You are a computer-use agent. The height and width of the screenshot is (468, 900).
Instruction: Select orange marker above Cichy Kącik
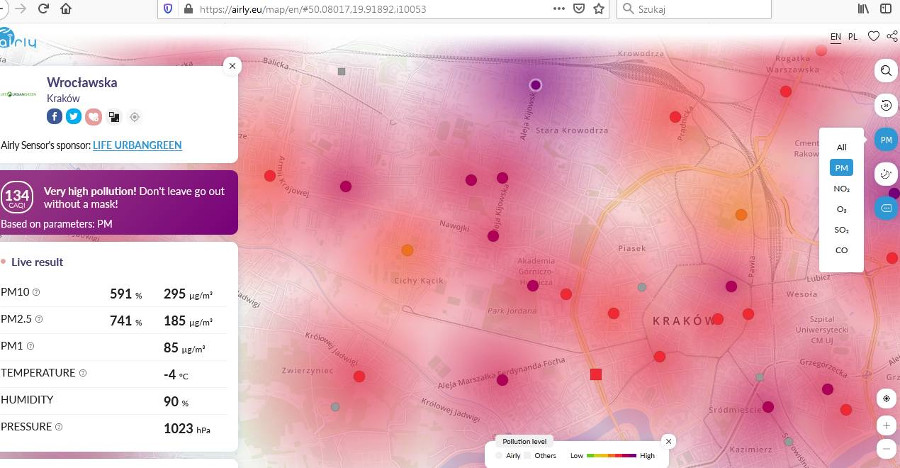(407, 250)
